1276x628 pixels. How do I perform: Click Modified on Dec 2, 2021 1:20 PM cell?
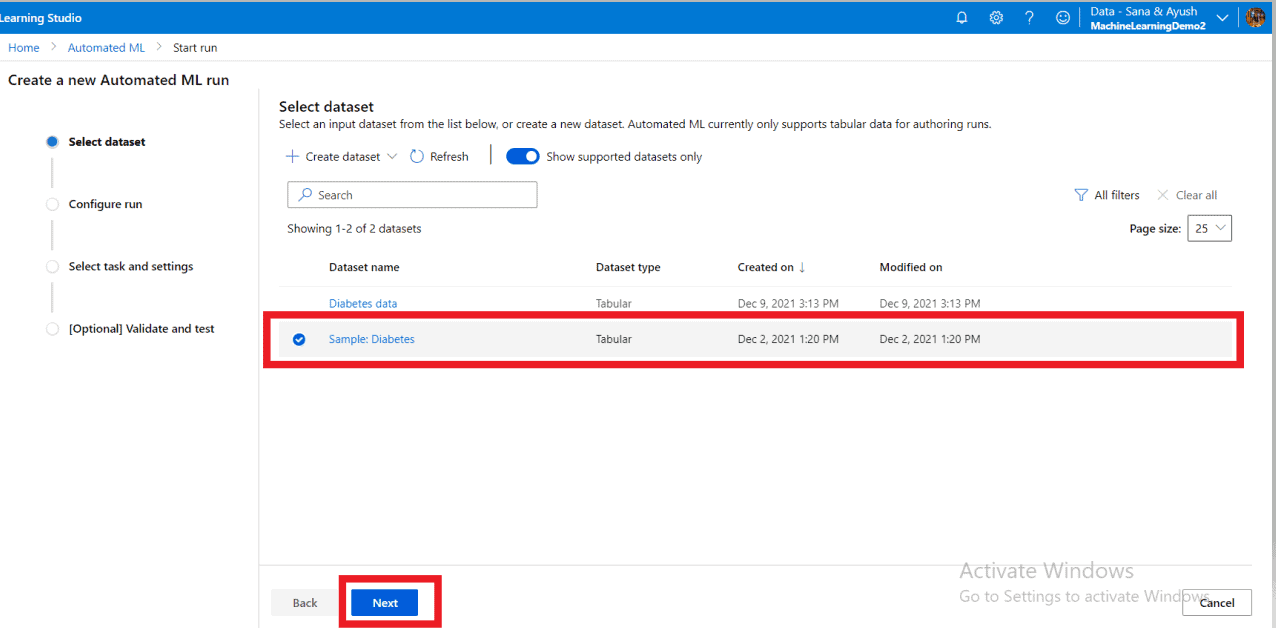tap(930, 339)
